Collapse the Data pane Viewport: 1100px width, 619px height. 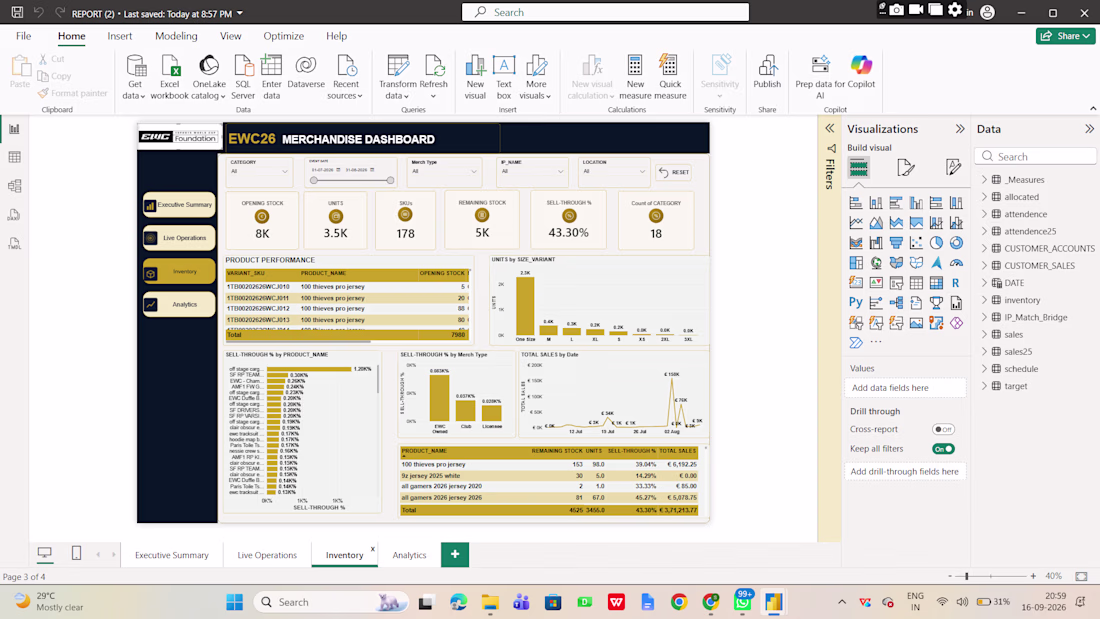coord(1089,129)
